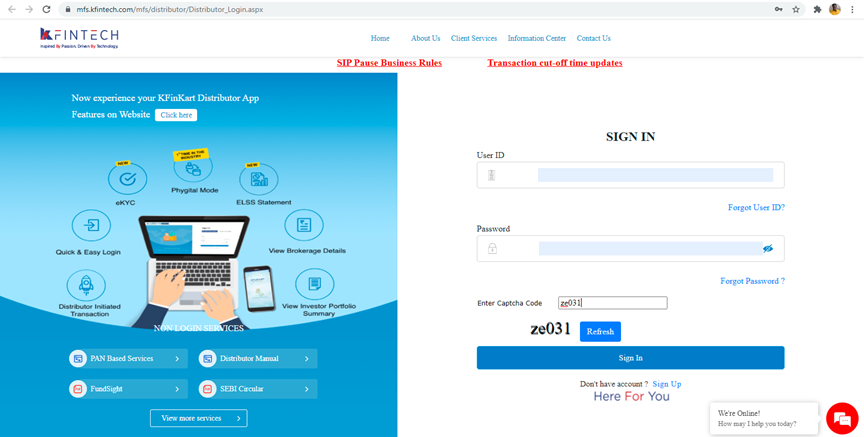The width and height of the screenshot is (864, 437).
Task: Click the SEBI Circular PDF icon
Action: (208, 389)
